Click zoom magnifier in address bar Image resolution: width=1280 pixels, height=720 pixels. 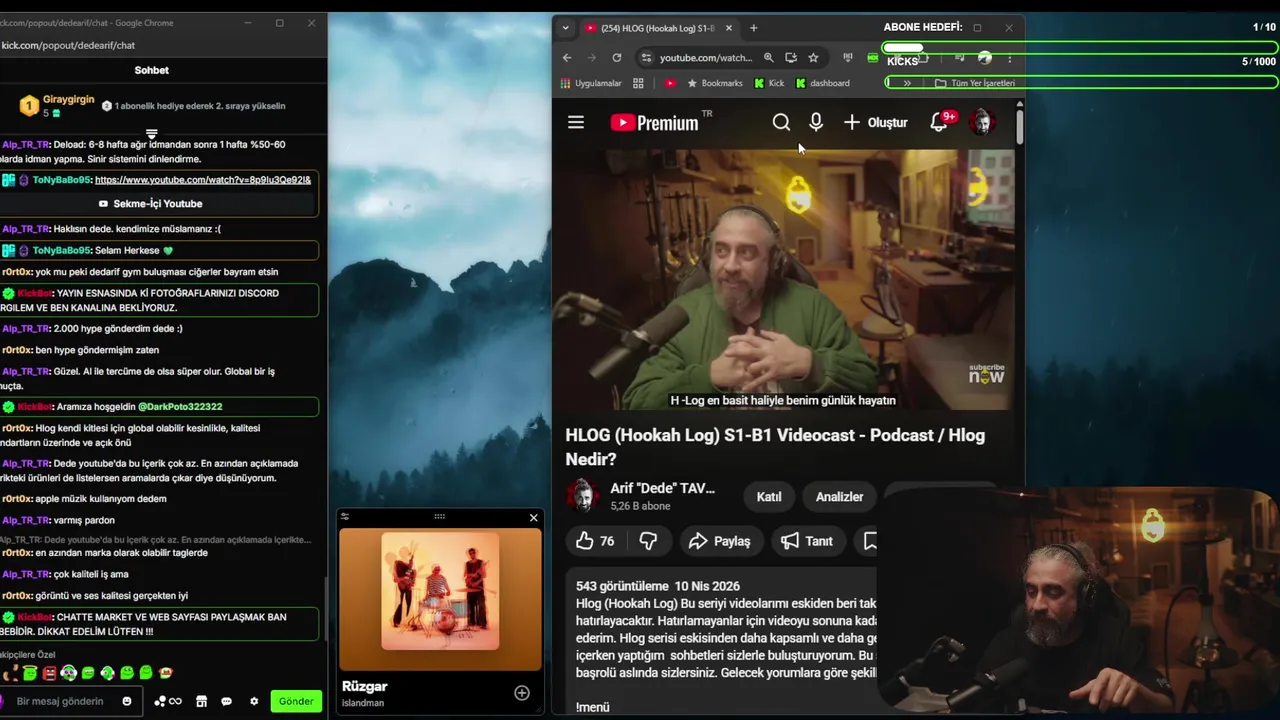pos(768,58)
